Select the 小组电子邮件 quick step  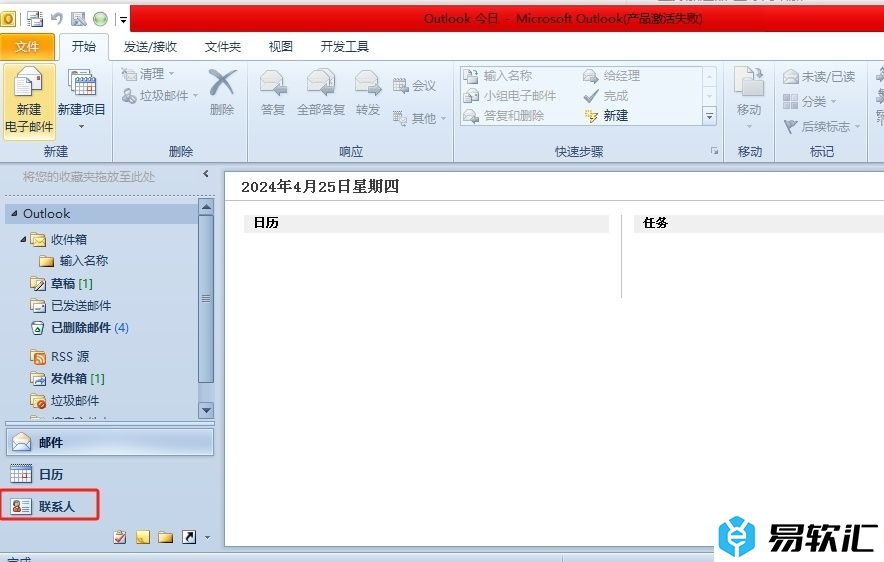click(509, 96)
